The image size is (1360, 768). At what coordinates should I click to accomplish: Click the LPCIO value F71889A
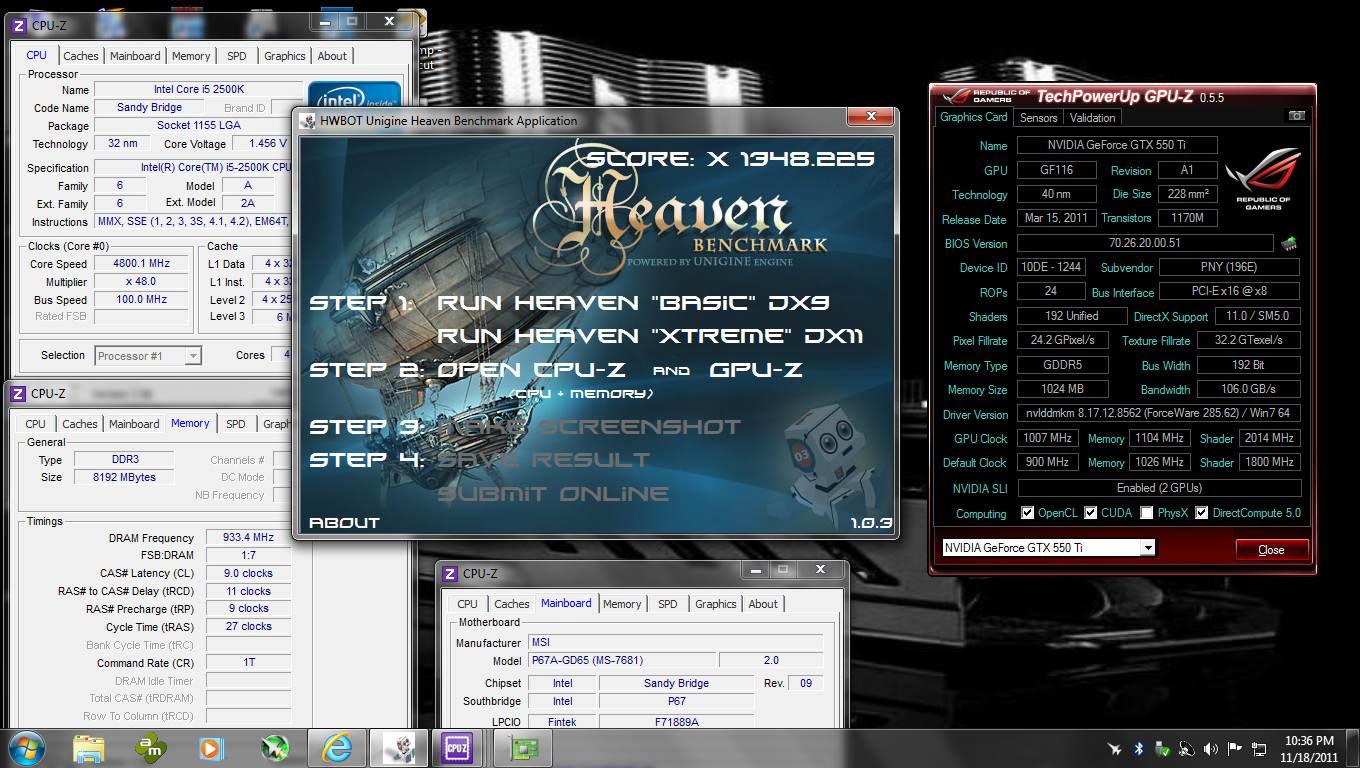click(677, 722)
